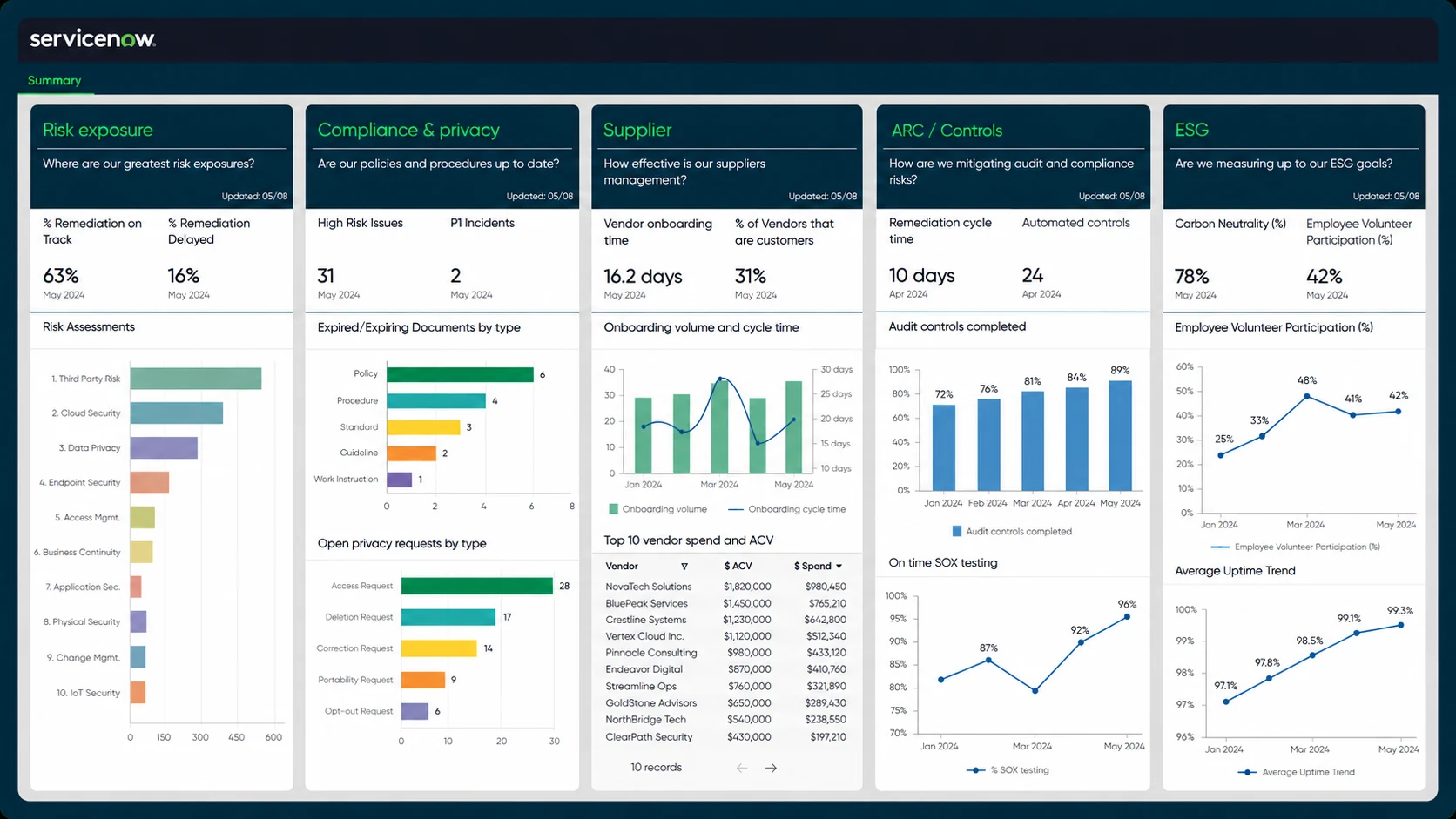Image resolution: width=1456 pixels, height=819 pixels.
Task: Open the Summary tab
Action: tap(54, 80)
